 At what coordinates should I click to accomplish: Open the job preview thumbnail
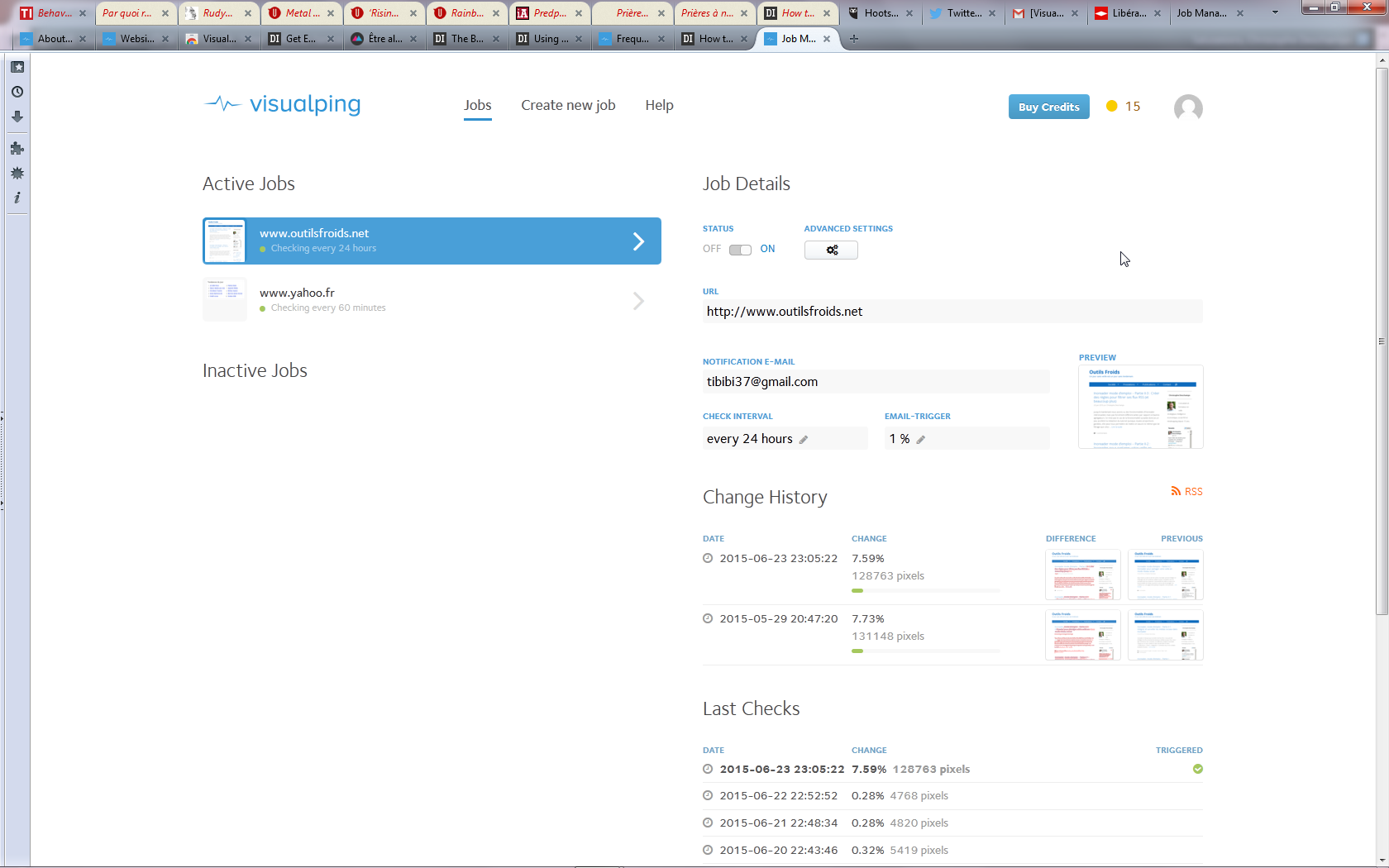[1141, 407]
